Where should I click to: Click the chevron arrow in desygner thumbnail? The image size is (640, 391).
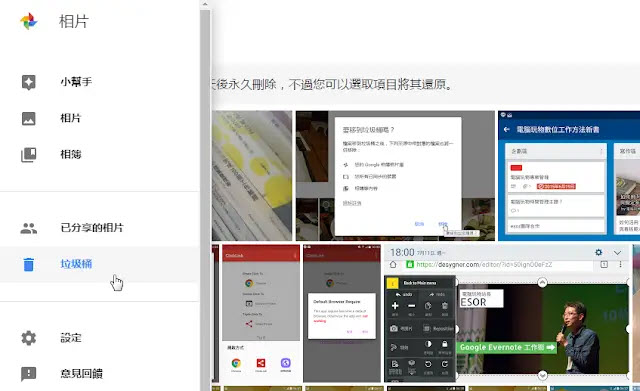pos(617,253)
